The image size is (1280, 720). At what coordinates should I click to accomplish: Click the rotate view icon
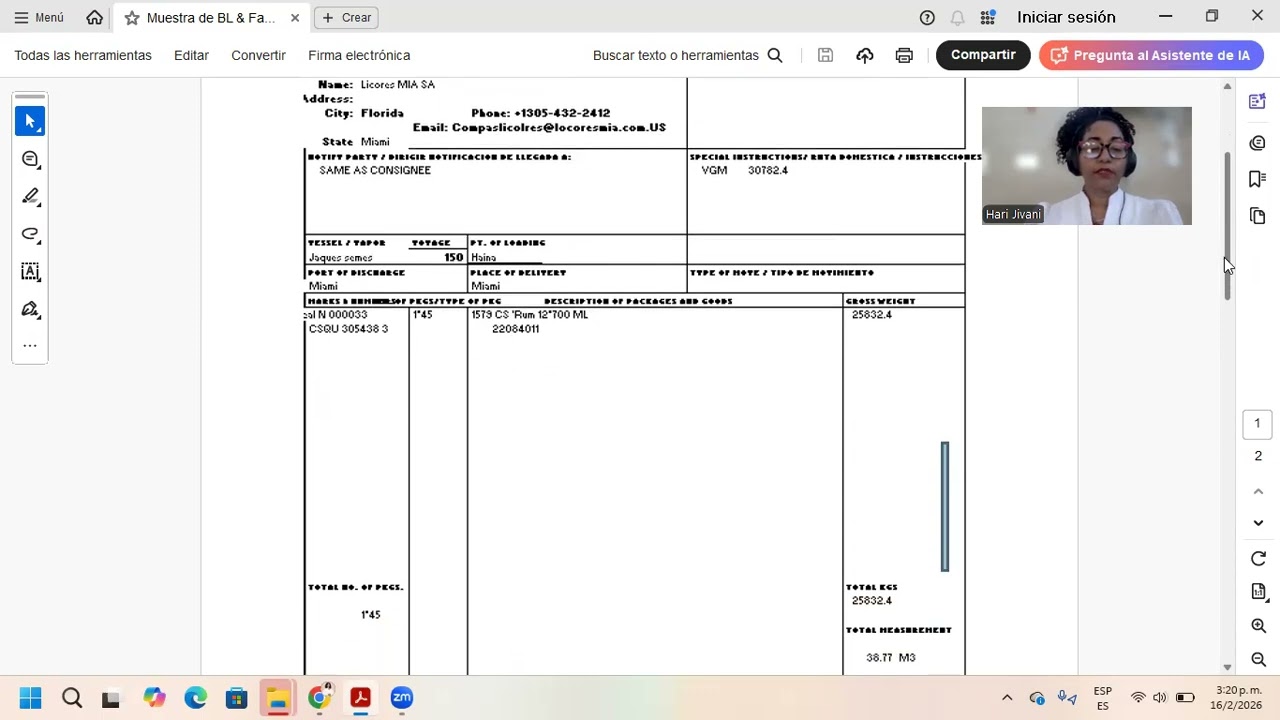(x=1258, y=559)
